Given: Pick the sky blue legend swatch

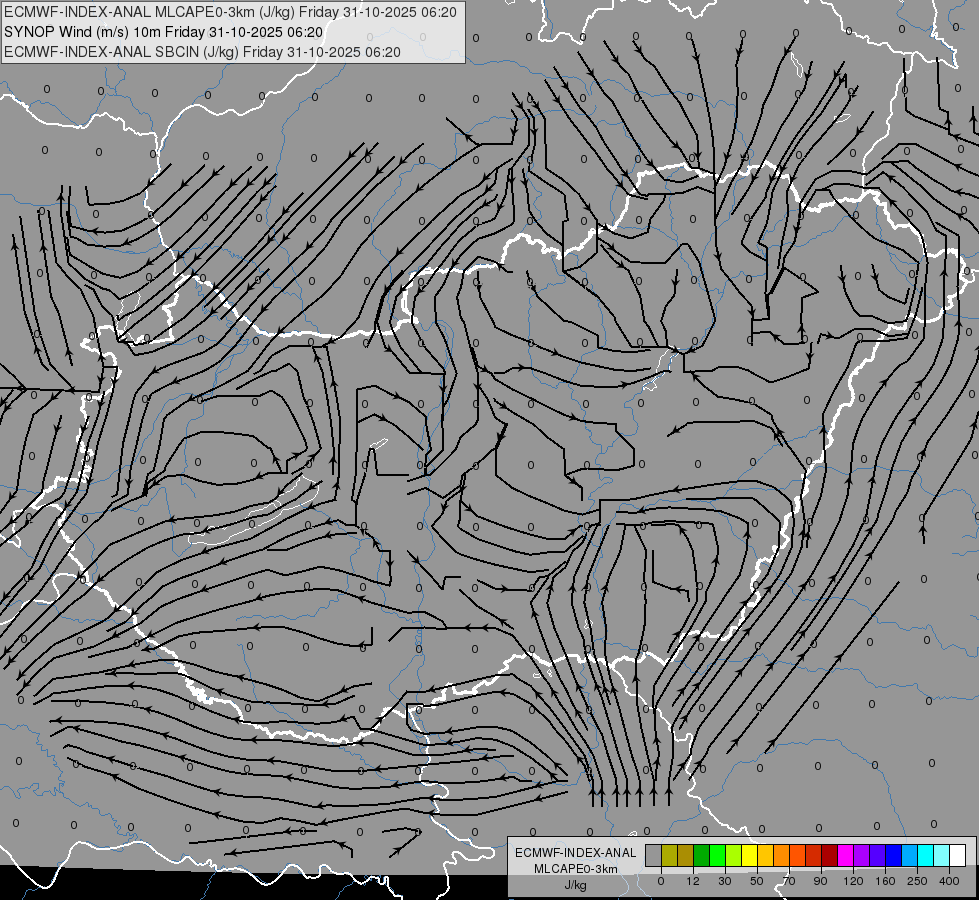Looking at the screenshot, I should tap(910, 855).
